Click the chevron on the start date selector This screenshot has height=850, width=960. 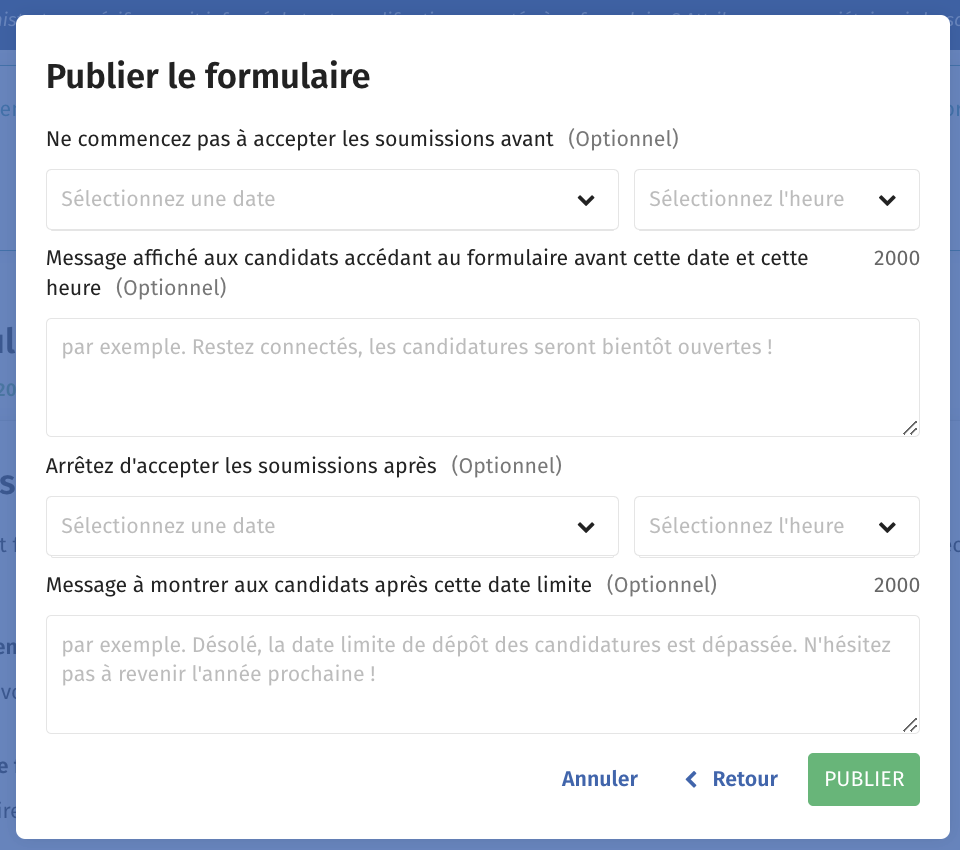pos(586,200)
